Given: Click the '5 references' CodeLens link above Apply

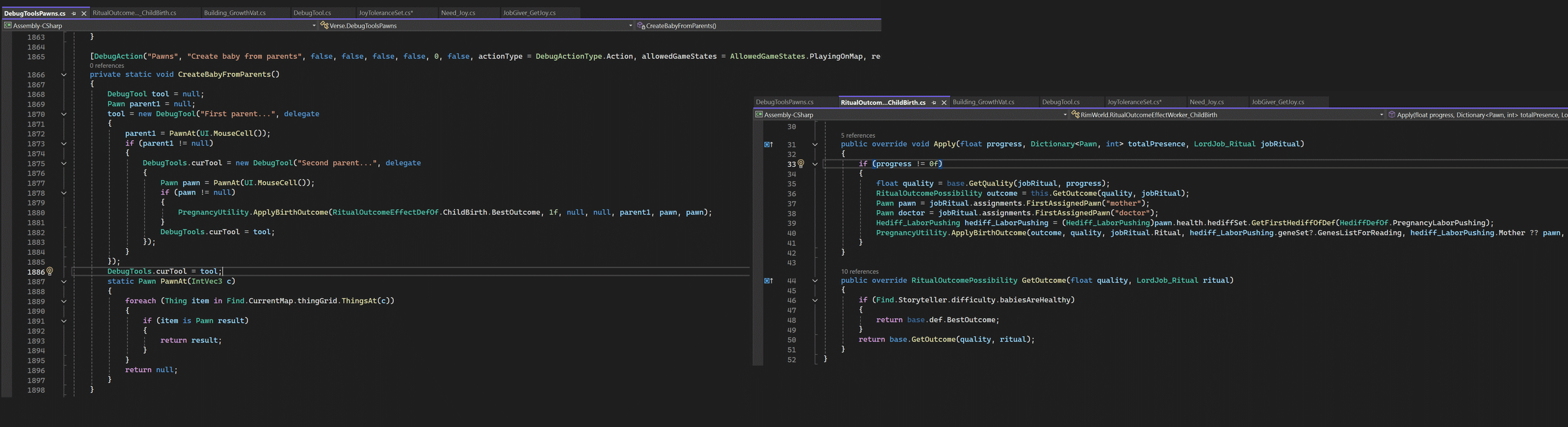Looking at the screenshot, I should (857, 136).
